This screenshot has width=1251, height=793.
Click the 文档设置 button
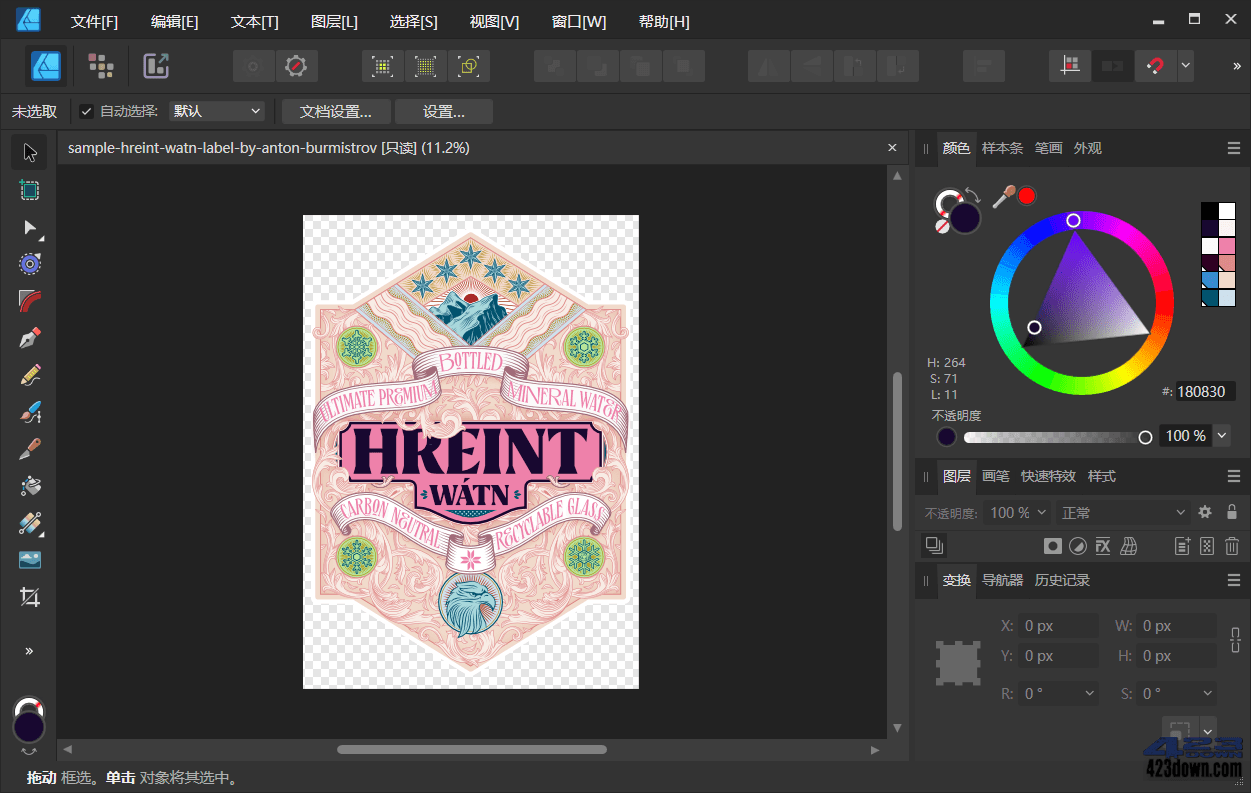point(335,111)
